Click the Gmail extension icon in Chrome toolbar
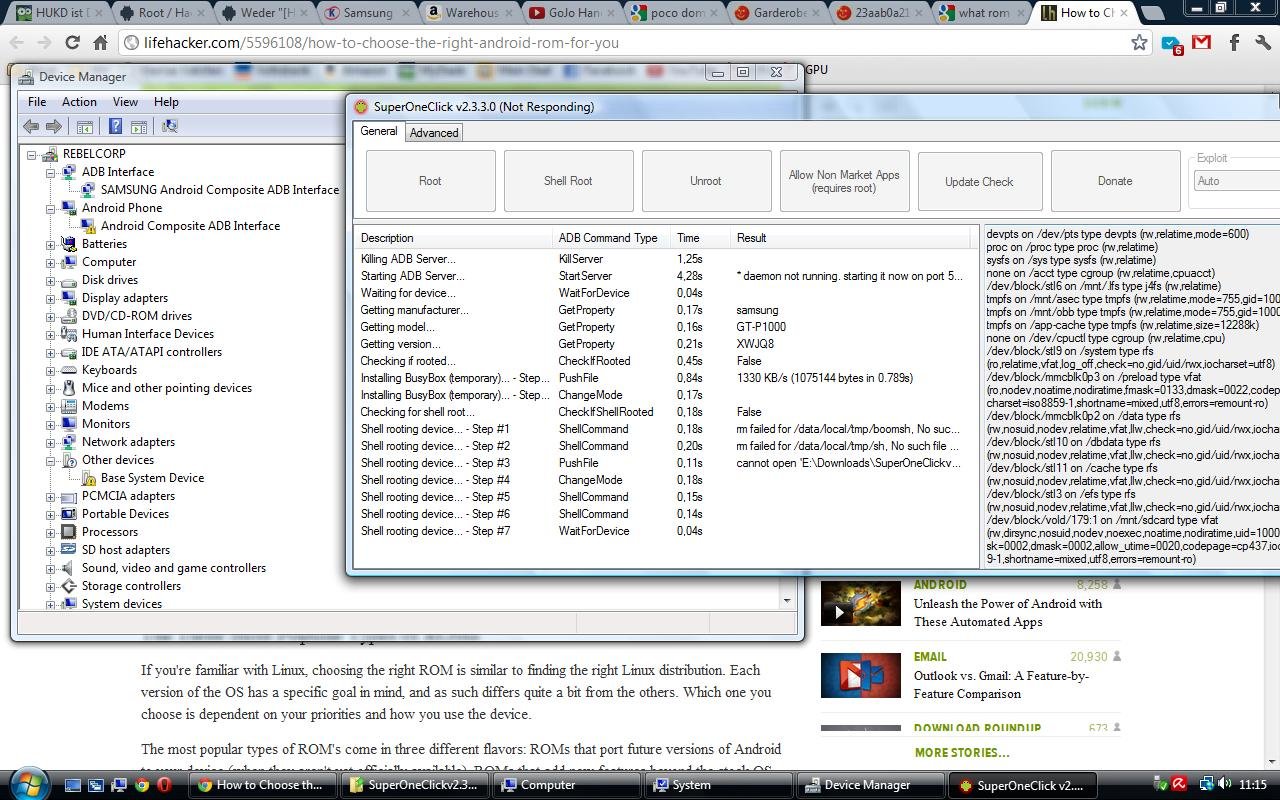This screenshot has height=800, width=1280. [x=1202, y=43]
